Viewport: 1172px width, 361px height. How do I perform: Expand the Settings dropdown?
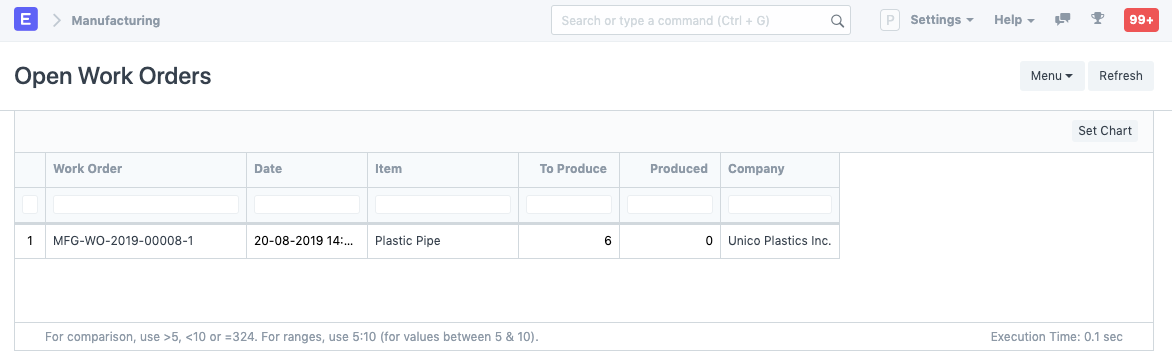942,20
